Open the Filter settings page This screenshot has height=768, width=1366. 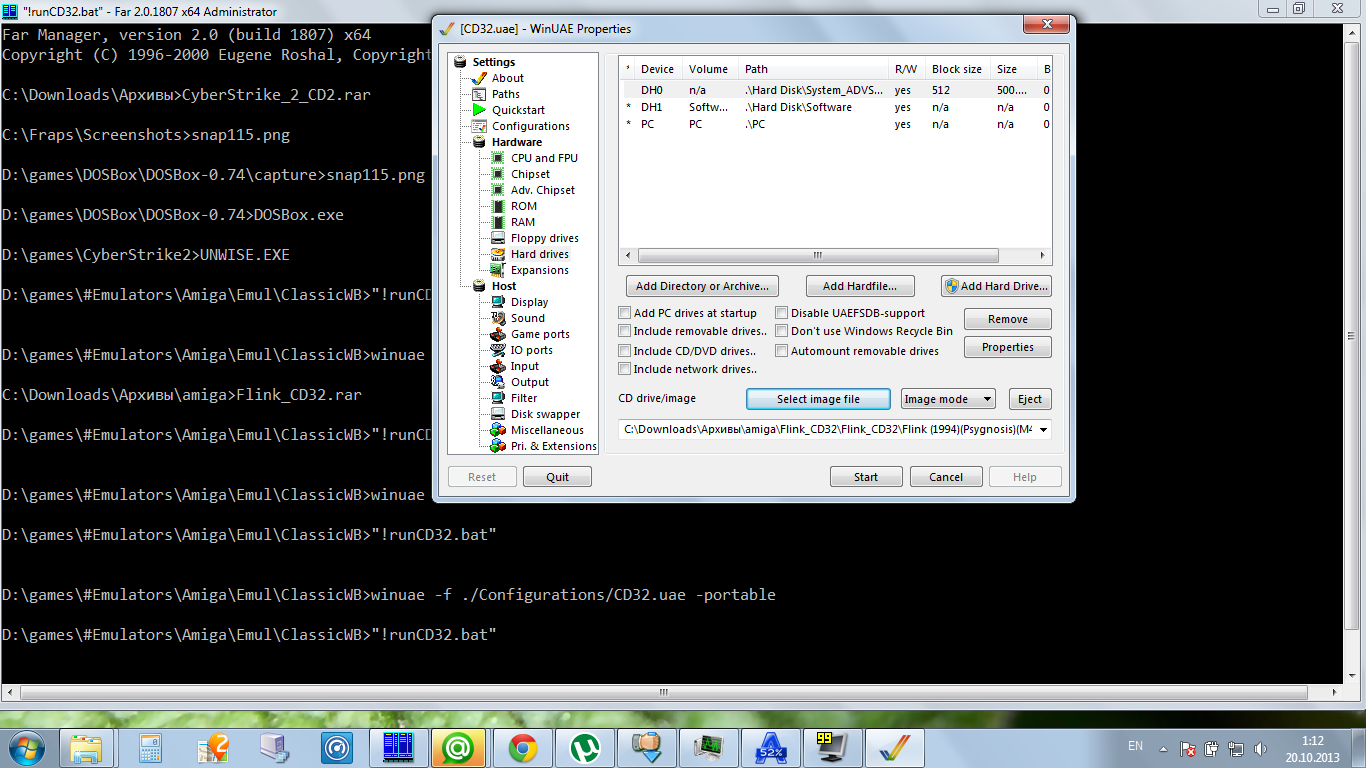coord(524,398)
